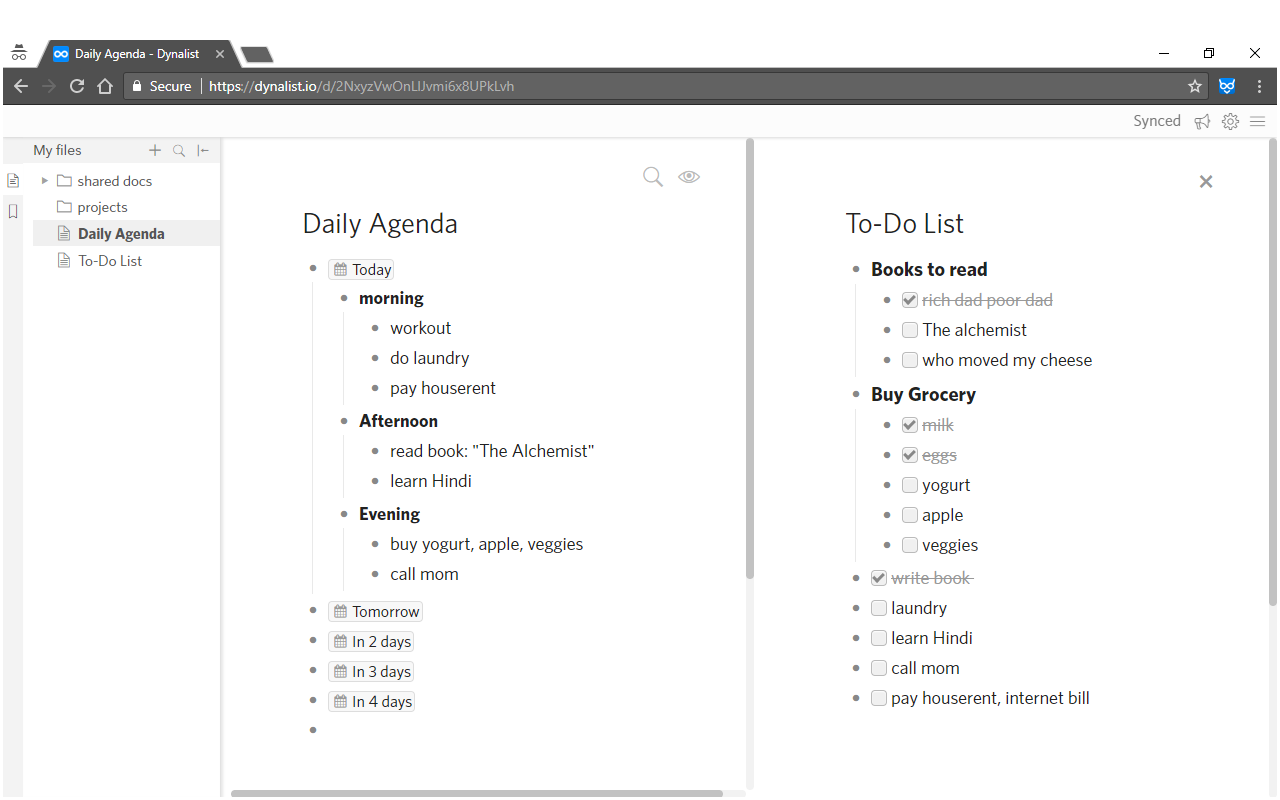Search files using the sidebar magnifier icon

tap(179, 151)
